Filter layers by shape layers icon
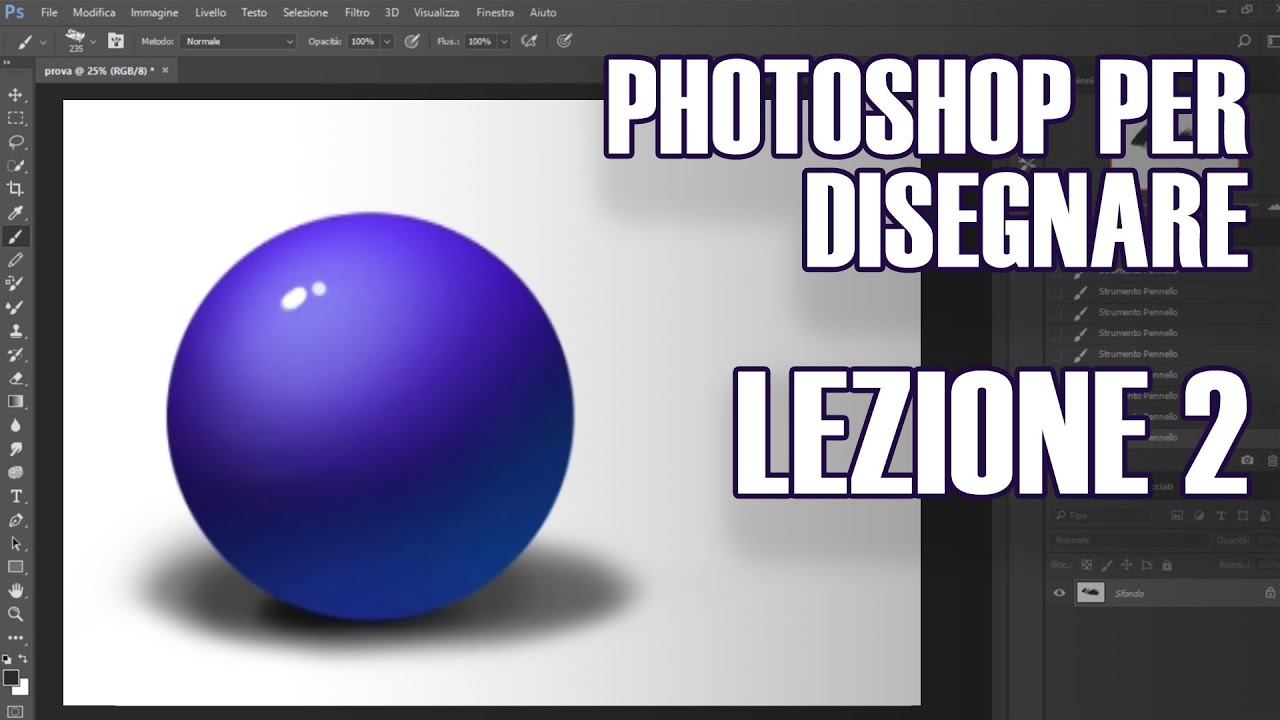Screen dimensions: 1280x720 pyautogui.click(x=1244, y=516)
